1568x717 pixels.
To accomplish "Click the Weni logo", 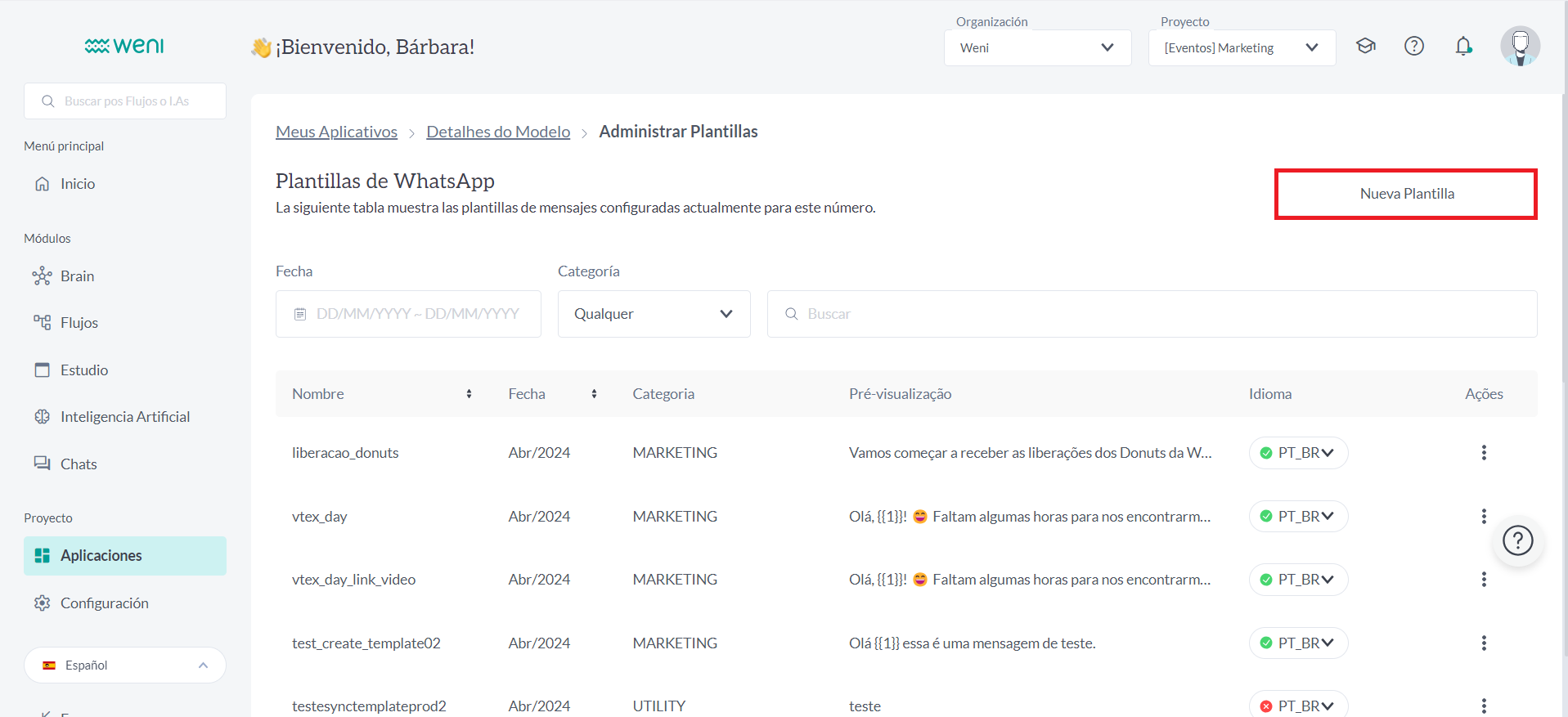I will 124,46.
